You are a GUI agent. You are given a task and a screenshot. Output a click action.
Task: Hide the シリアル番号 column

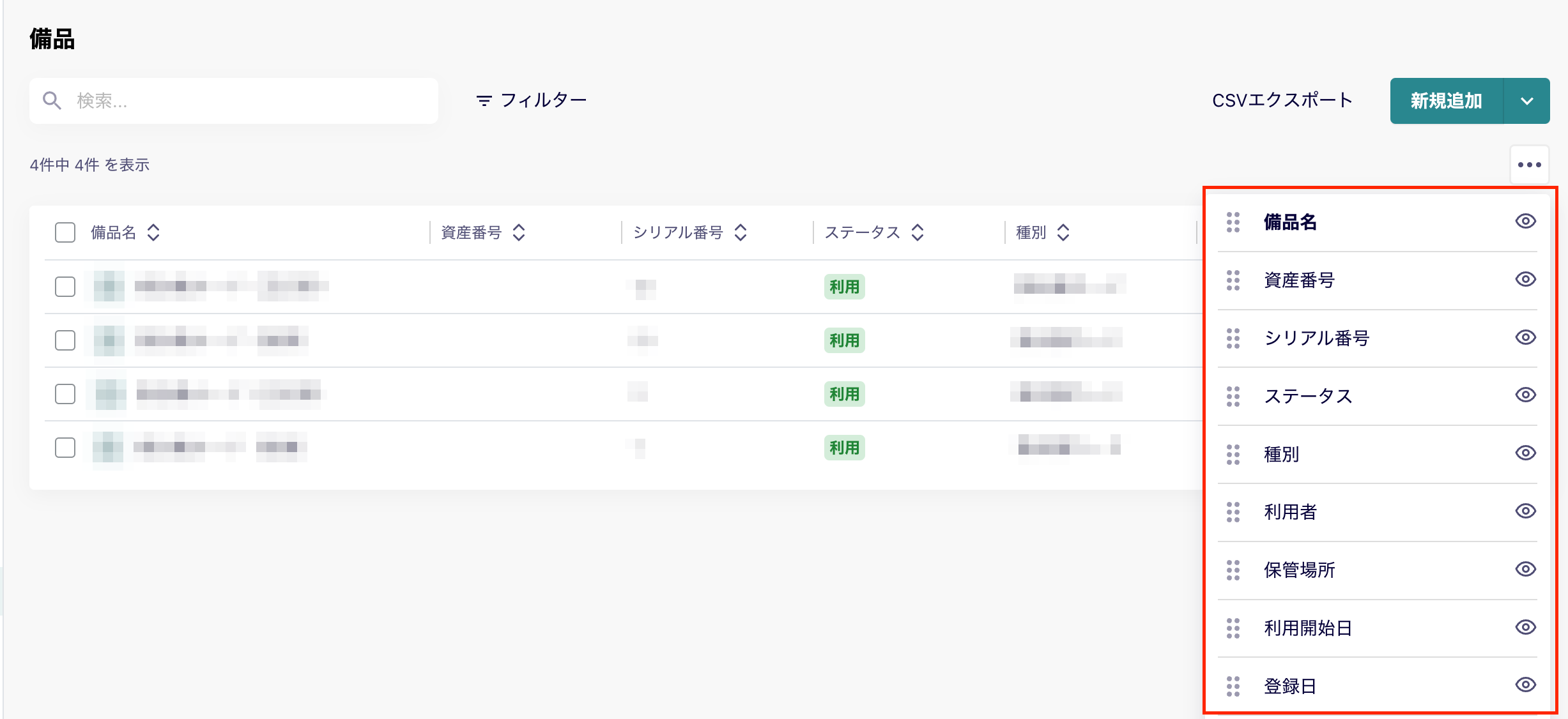coord(1526,338)
